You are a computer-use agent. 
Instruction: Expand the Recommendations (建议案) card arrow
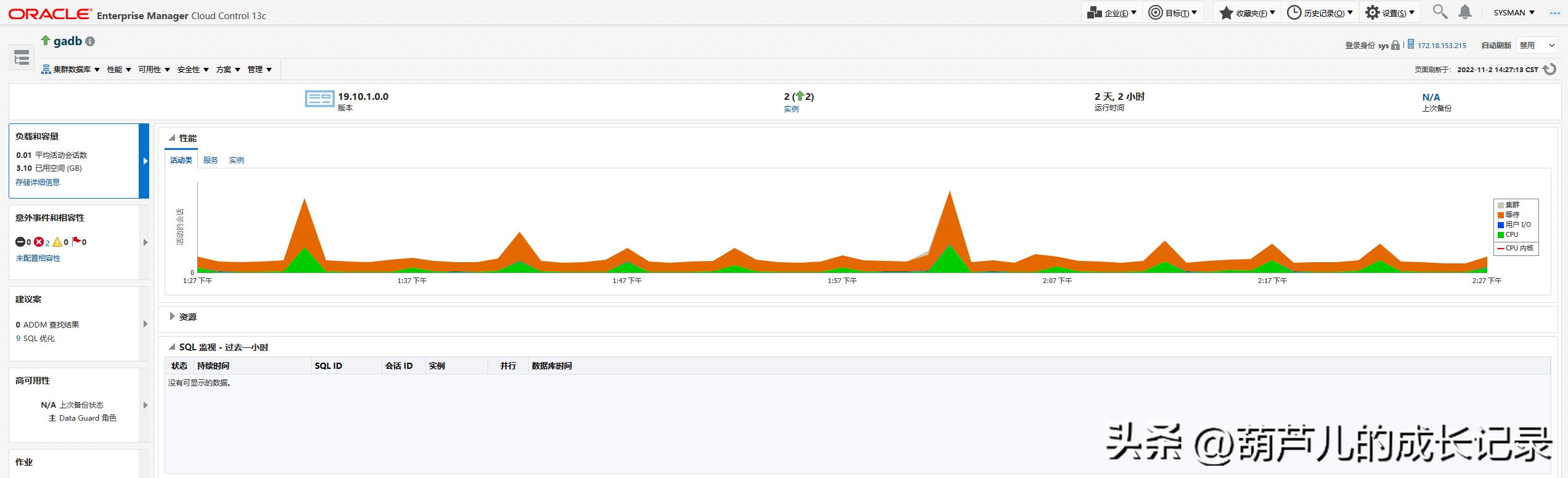[145, 324]
